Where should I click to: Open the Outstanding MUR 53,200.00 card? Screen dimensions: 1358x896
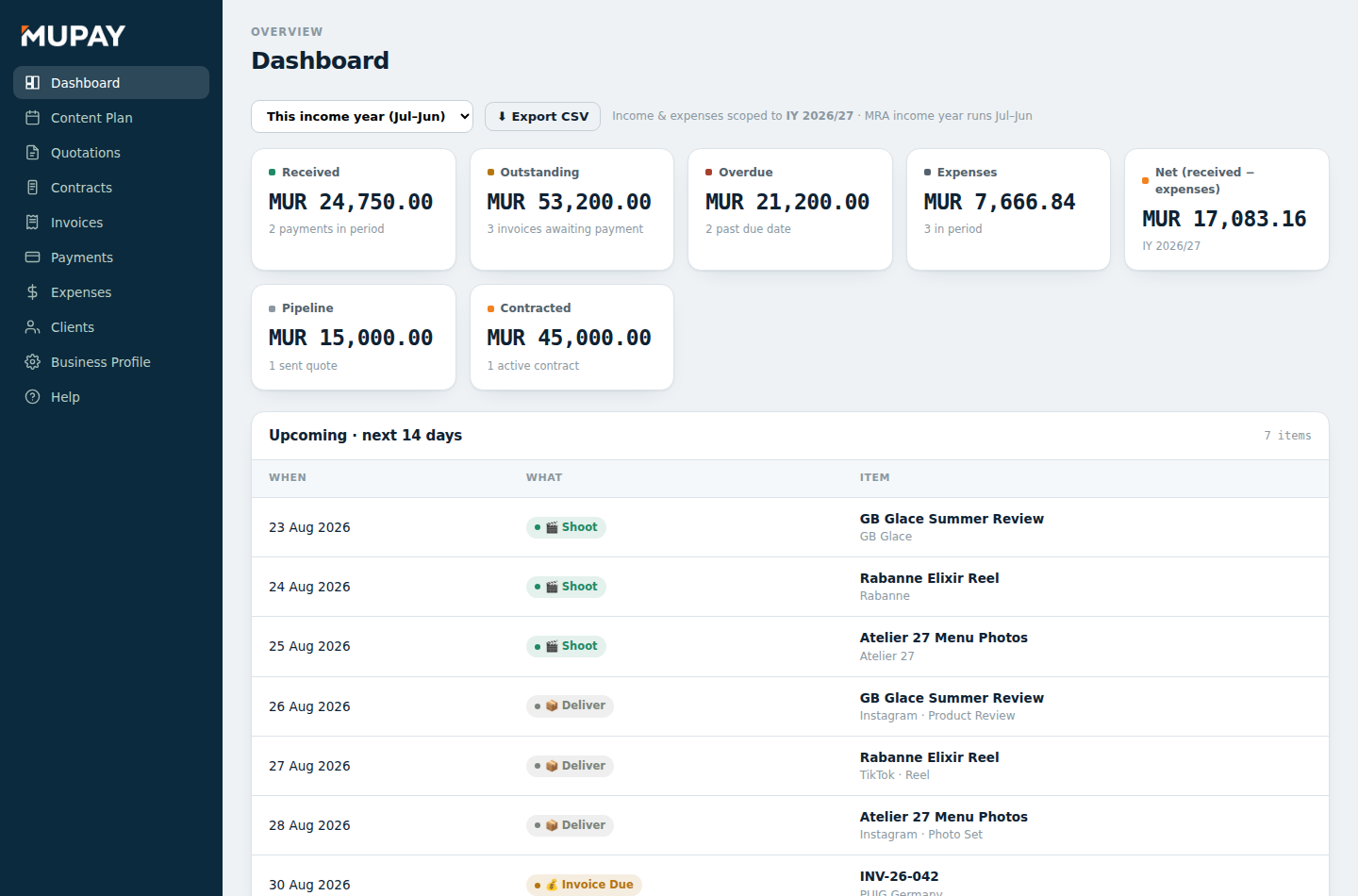571,209
